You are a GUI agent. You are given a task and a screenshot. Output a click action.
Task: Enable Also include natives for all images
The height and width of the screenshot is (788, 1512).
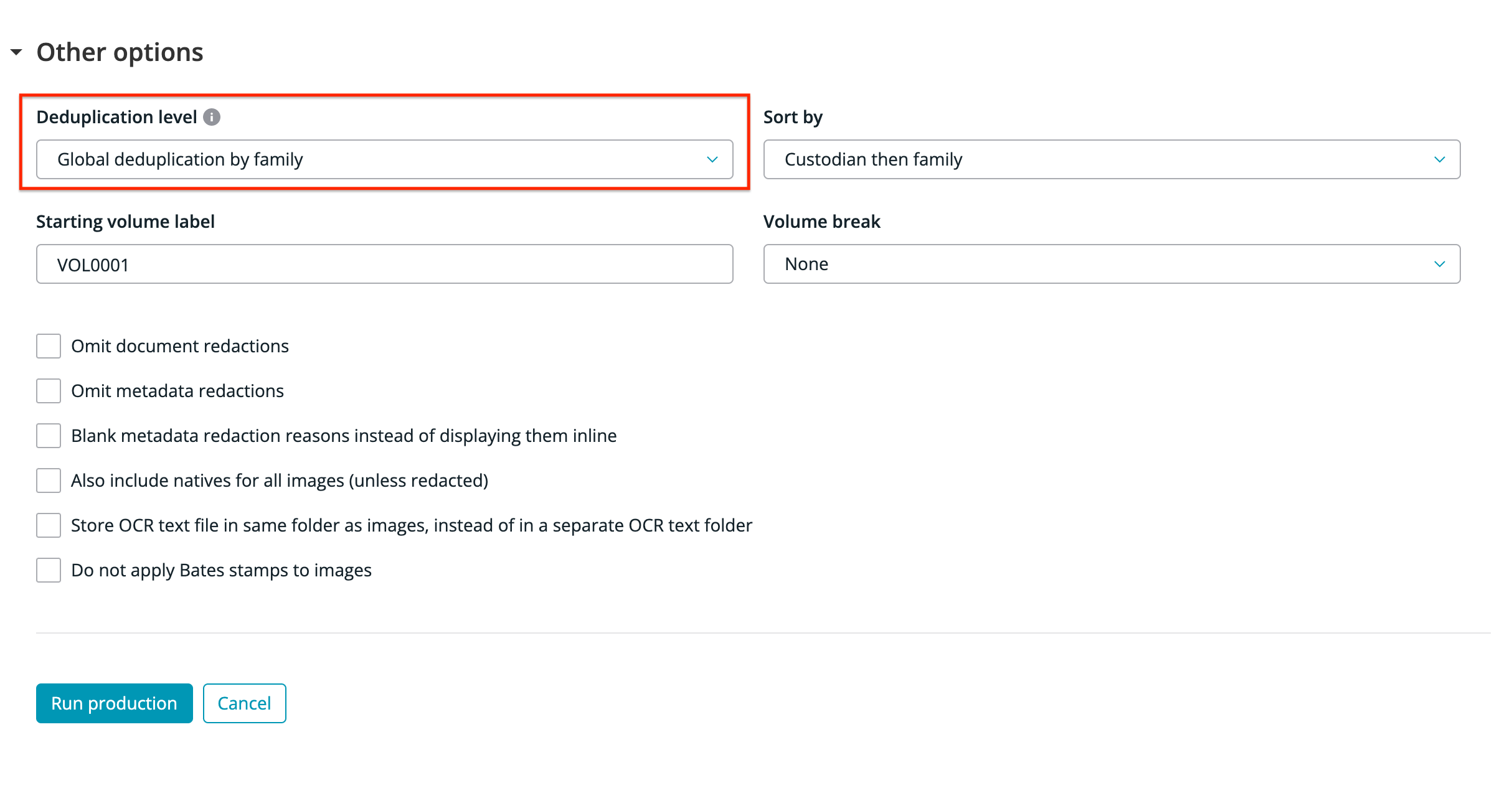pyautogui.click(x=49, y=481)
